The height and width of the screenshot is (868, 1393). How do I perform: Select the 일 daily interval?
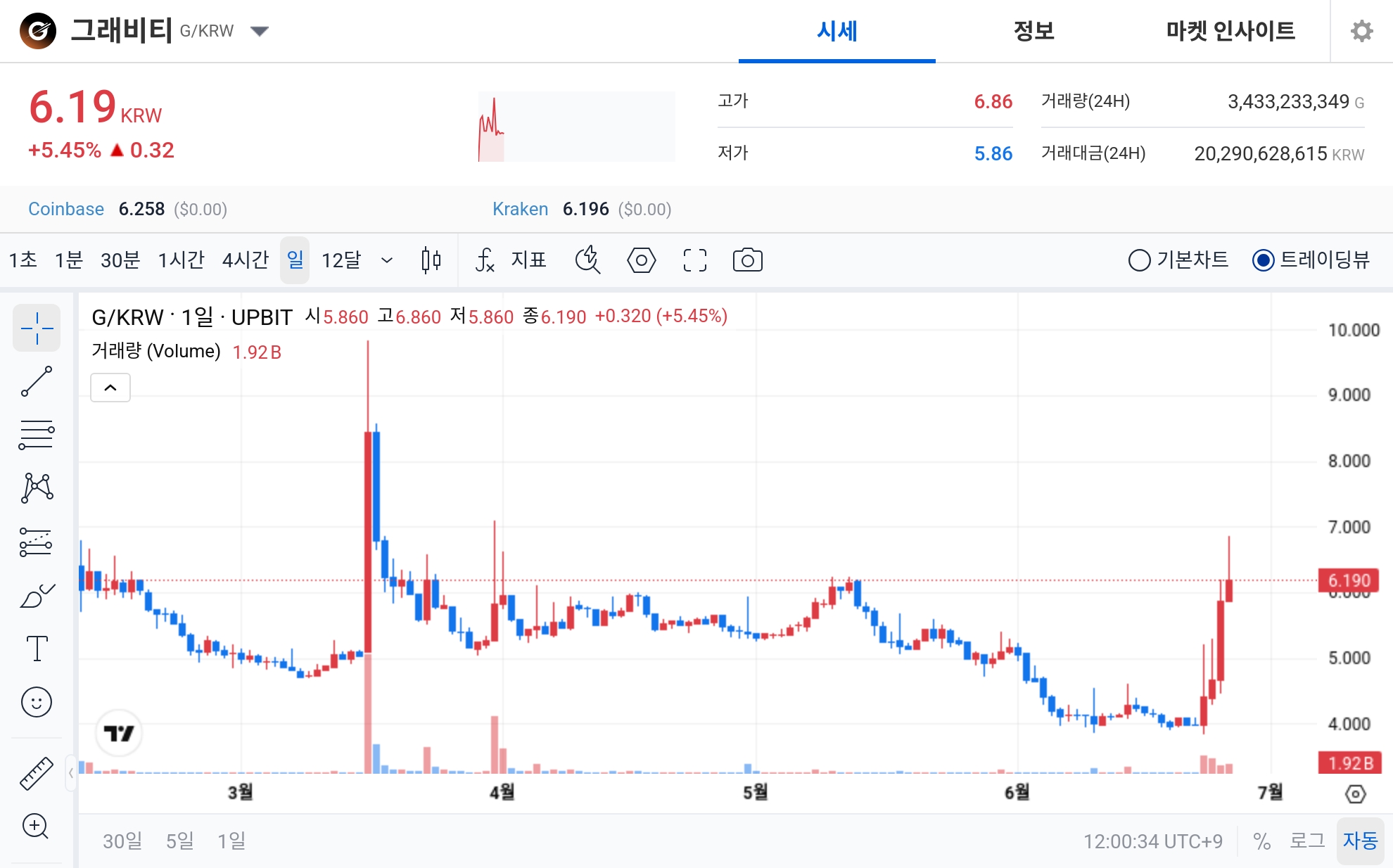click(295, 260)
